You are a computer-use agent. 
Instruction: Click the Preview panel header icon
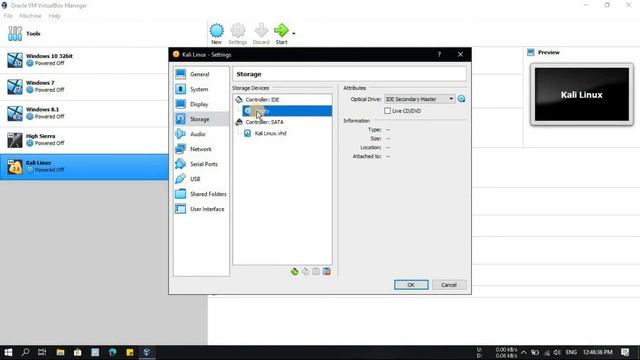[x=531, y=52]
